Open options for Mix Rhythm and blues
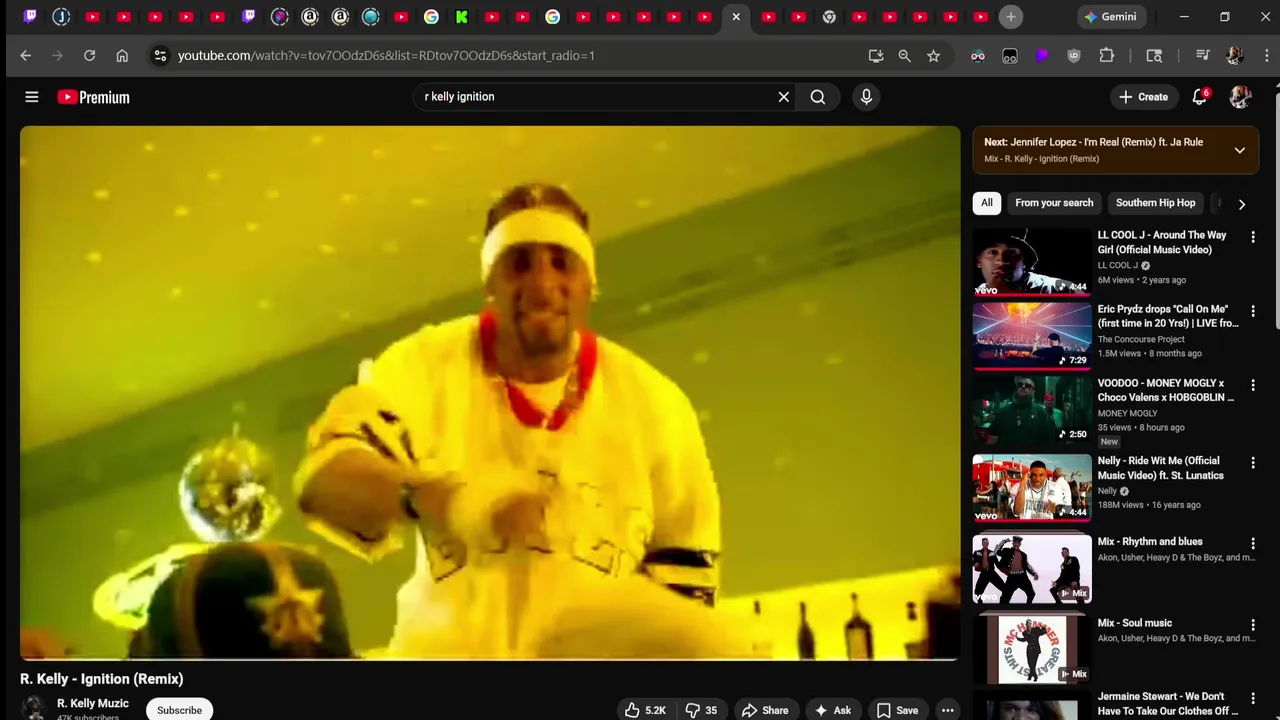Screen dimensions: 1280x720 coord(1253,543)
